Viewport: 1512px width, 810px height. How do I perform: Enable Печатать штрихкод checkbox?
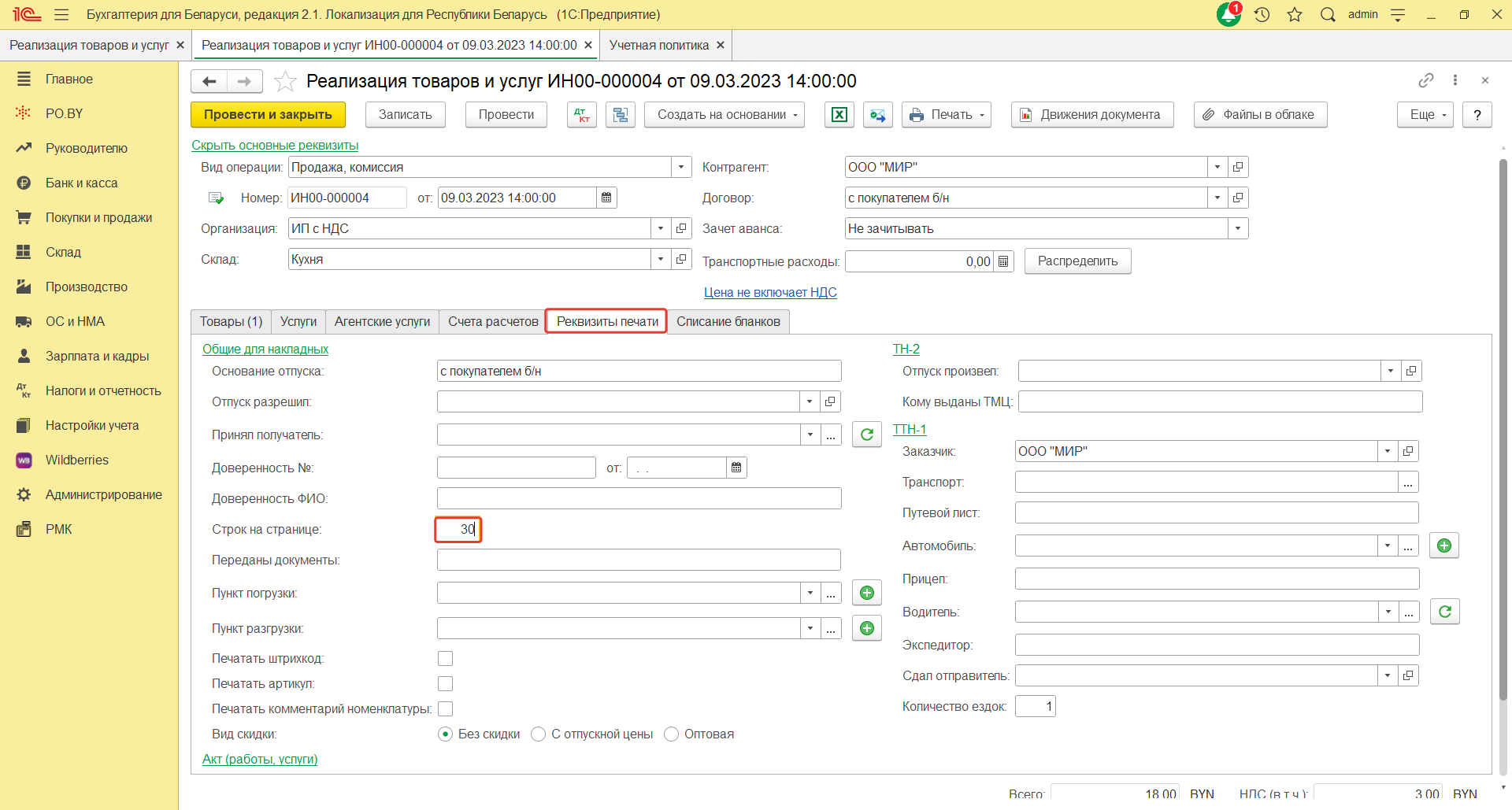tap(446, 659)
